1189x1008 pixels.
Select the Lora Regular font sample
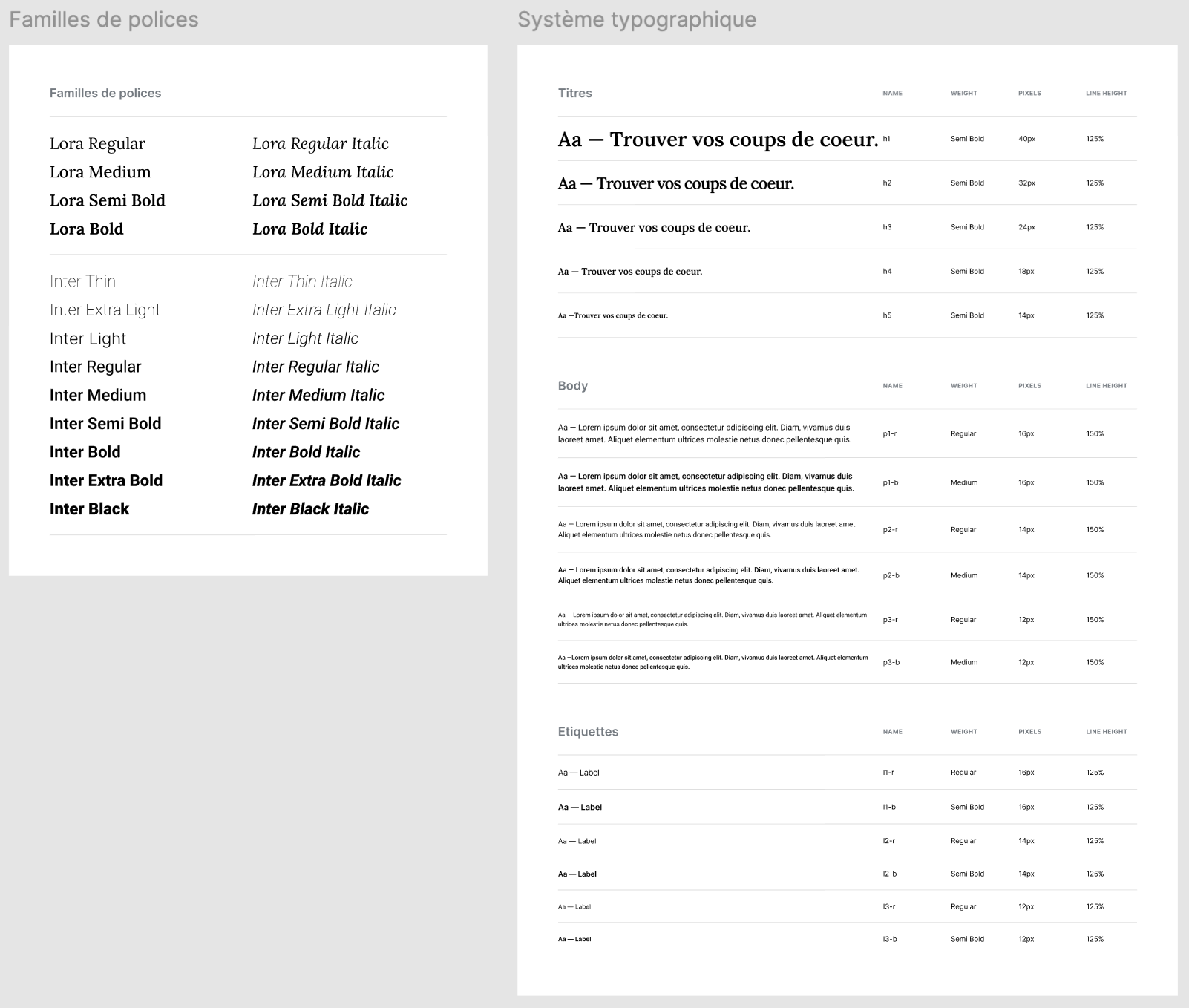coord(97,143)
